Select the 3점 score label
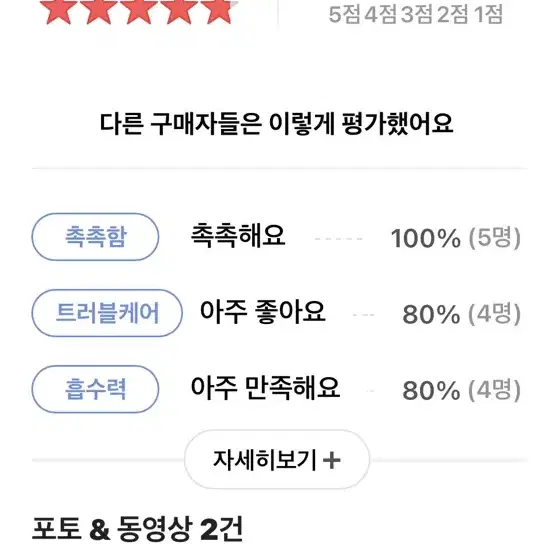554x554 pixels. pos(417,14)
